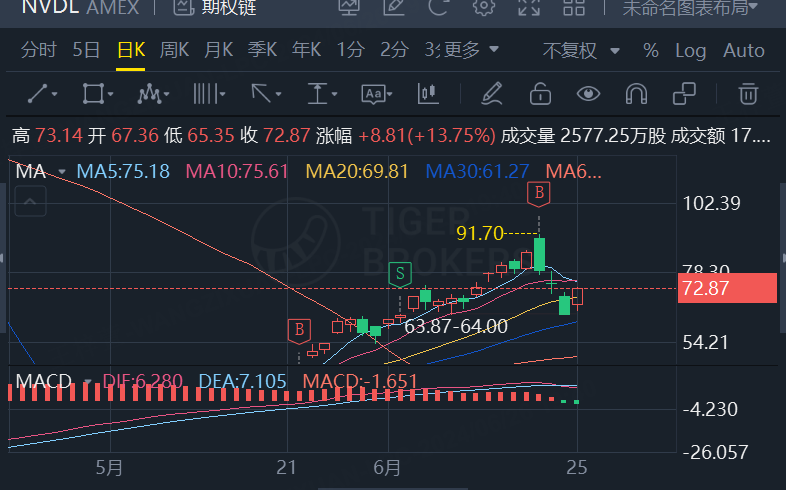Open the candlestick chart style tool
The width and height of the screenshot is (786, 490).
click(x=428, y=94)
